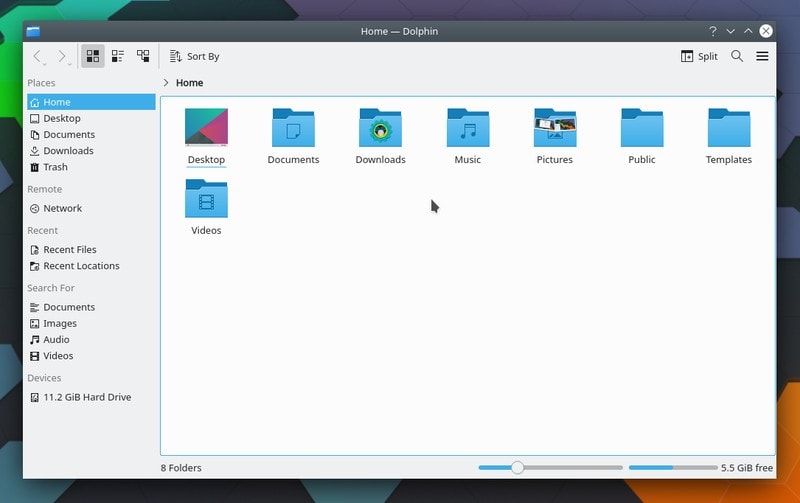Screen dimensions: 800x503
Task: Switch to Details tree view mode
Action: tap(143, 56)
